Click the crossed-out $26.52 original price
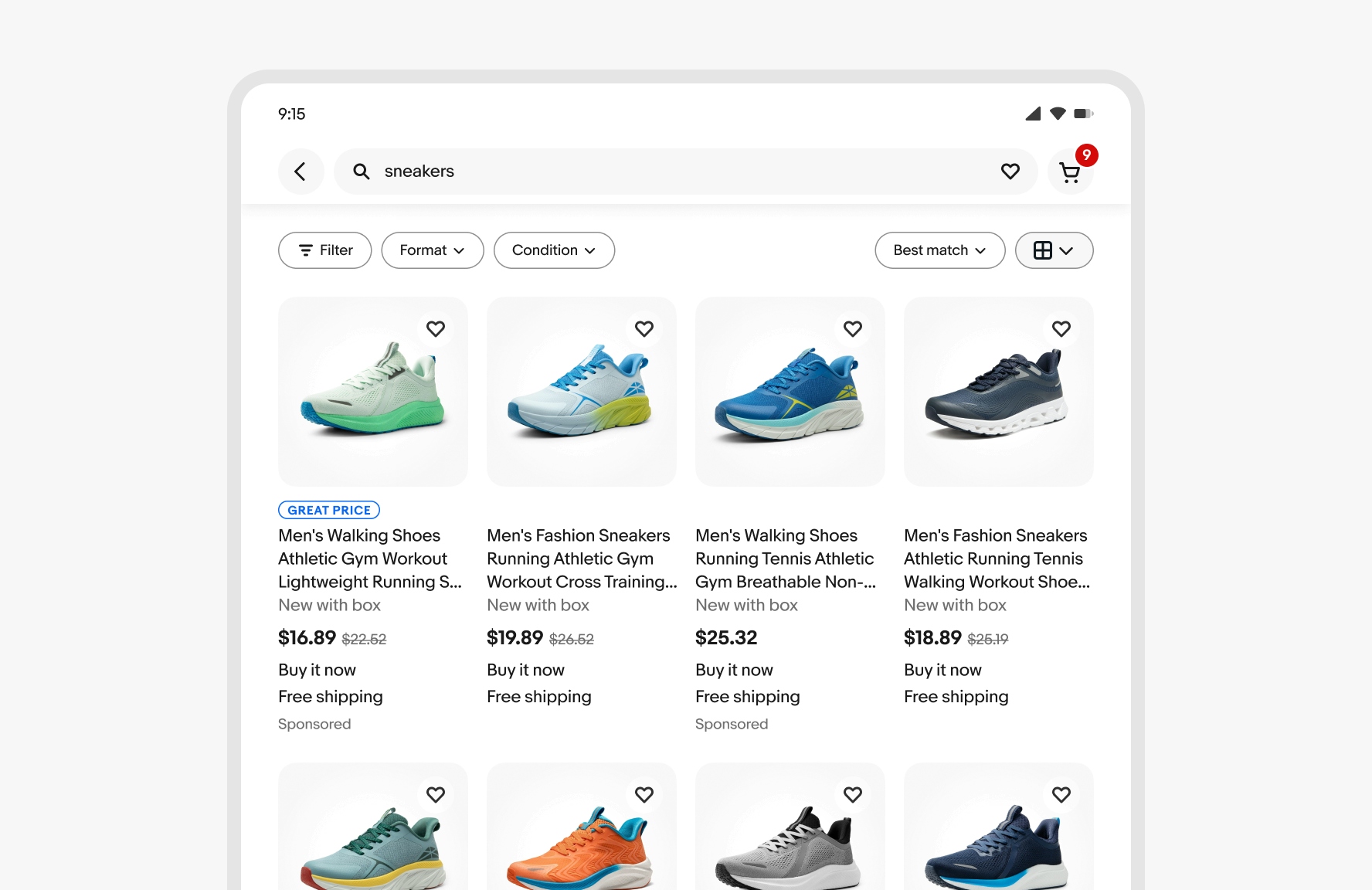This screenshot has width=1372, height=890. coord(572,640)
